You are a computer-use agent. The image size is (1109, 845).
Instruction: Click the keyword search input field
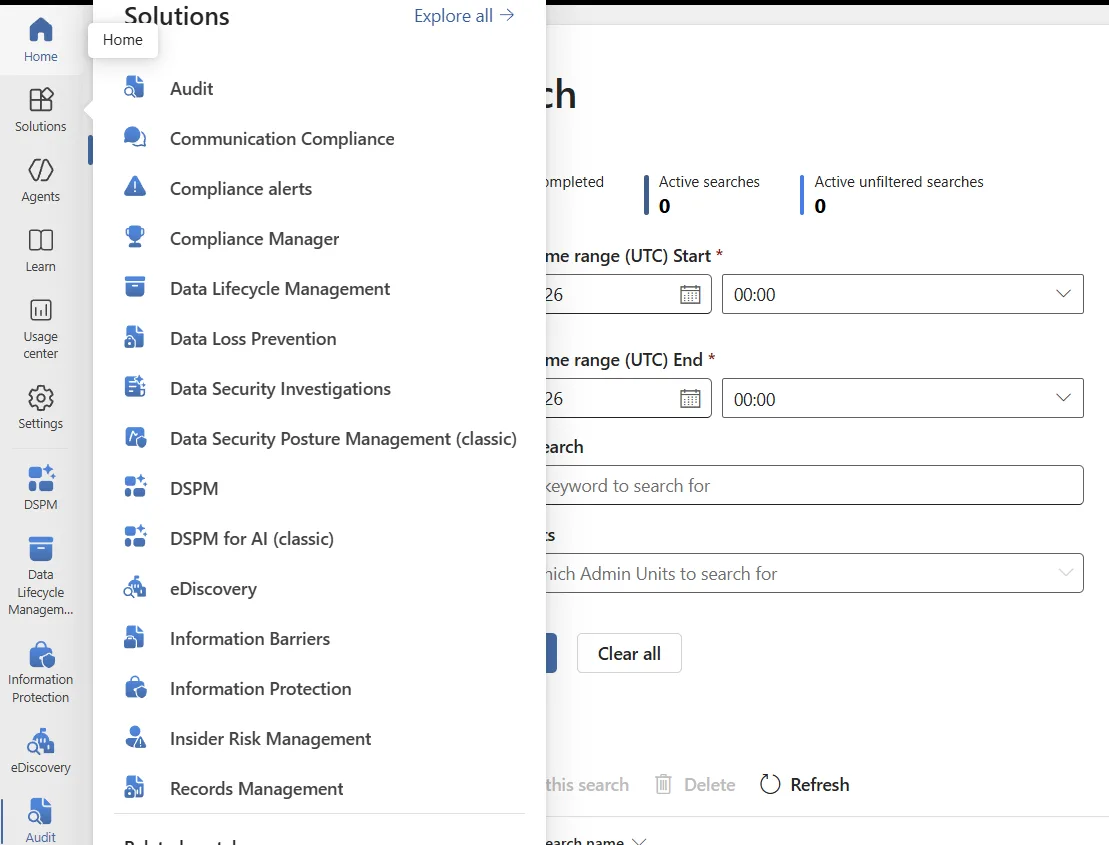(813, 485)
